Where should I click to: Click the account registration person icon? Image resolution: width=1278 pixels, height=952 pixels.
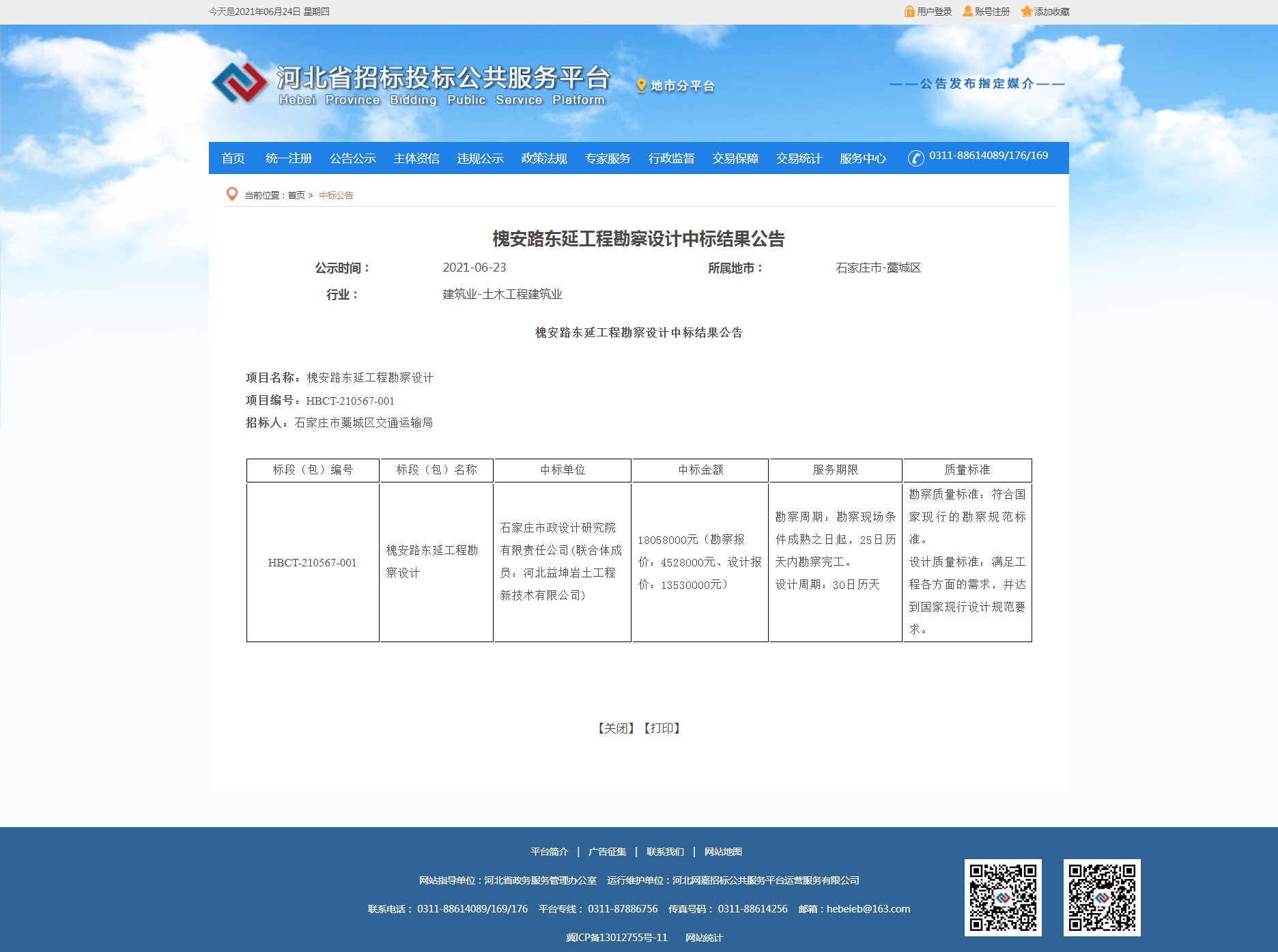tap(967, 12)
